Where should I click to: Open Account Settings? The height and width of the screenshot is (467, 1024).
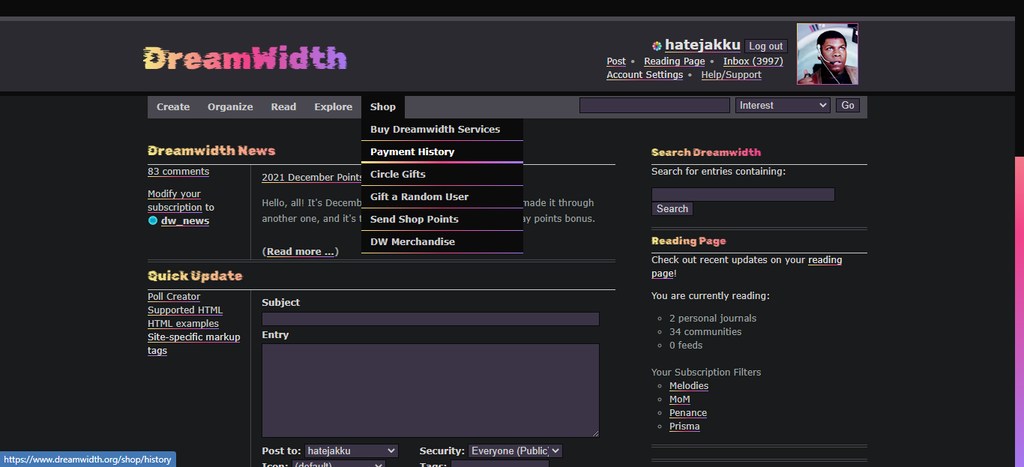[645, 75]
